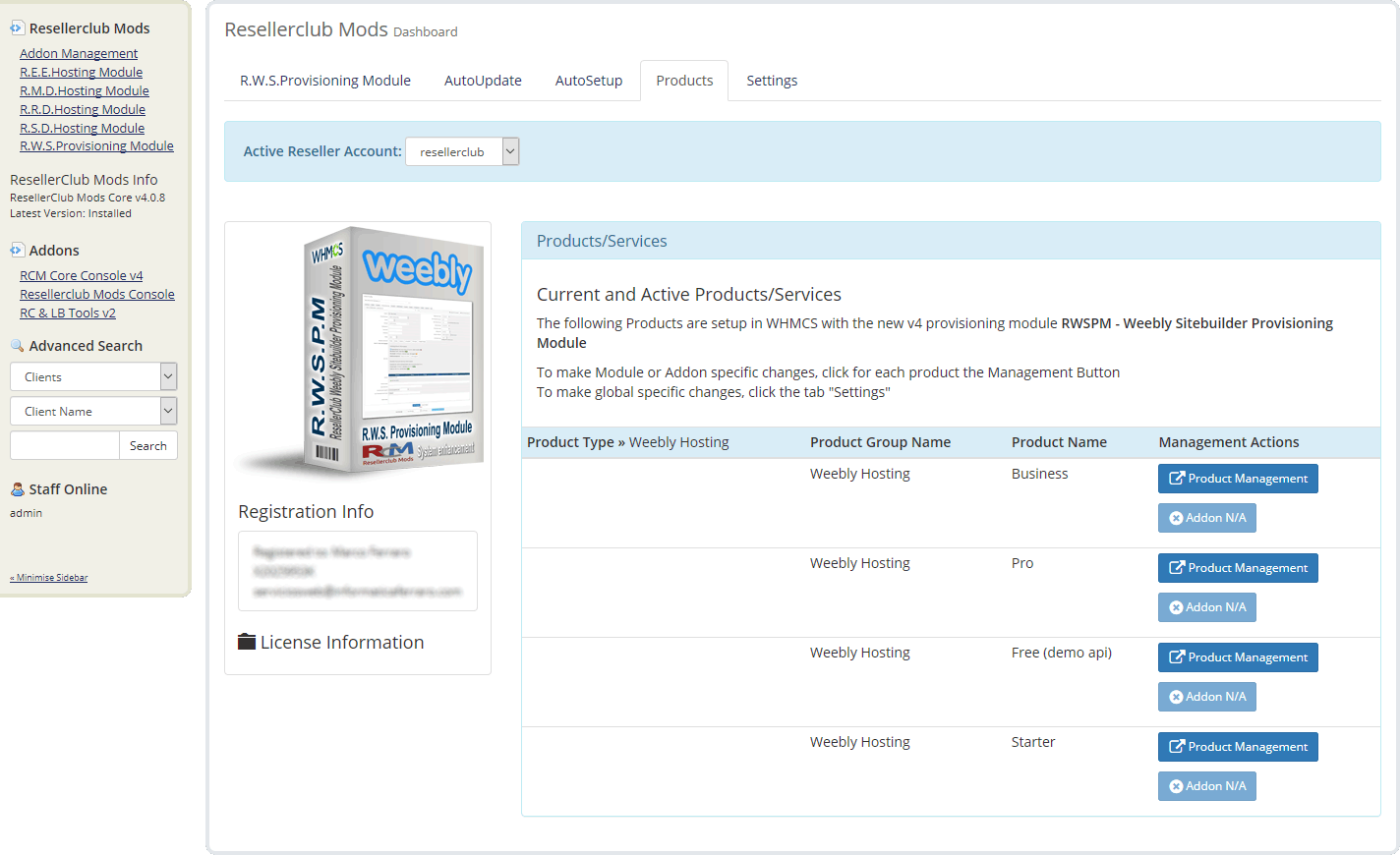Open Product Management for Business
Image resolution: width=1400 pixels, height=855 pixels.
1238,479
